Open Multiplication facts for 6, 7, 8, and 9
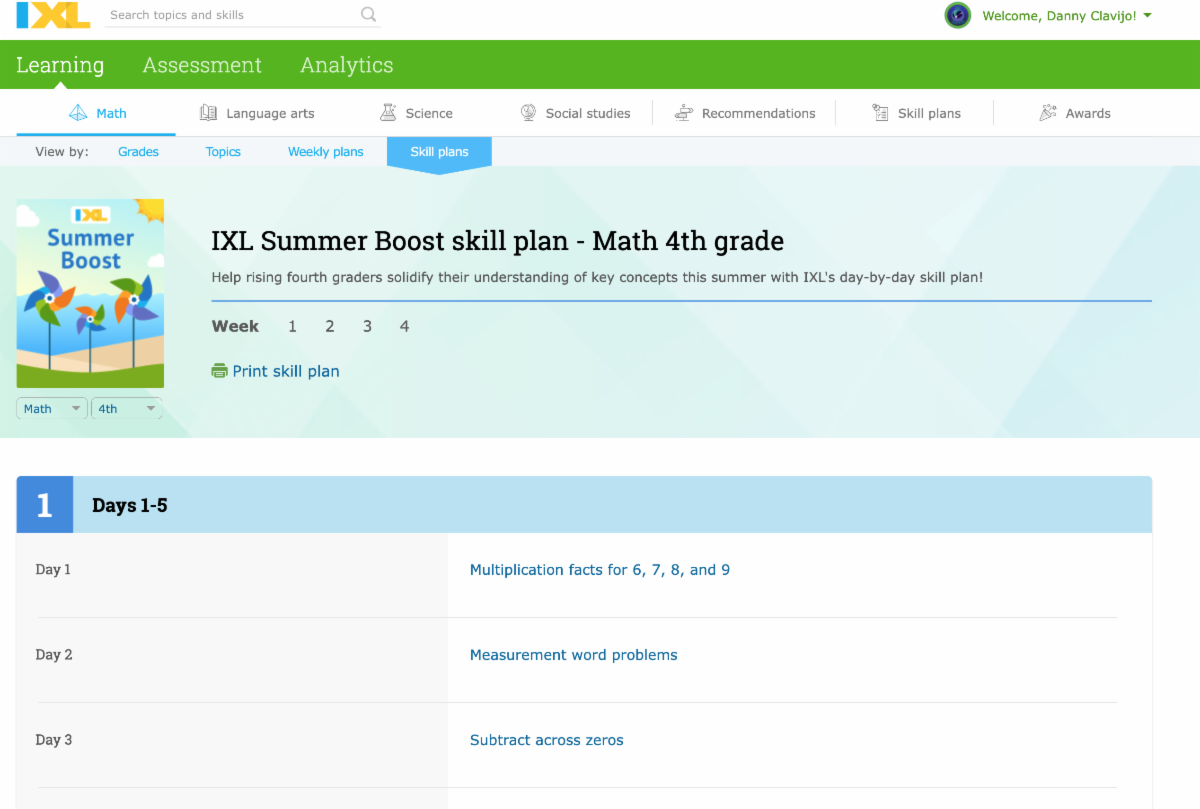This screenshot has height=809, width=1200. point(600,570)
